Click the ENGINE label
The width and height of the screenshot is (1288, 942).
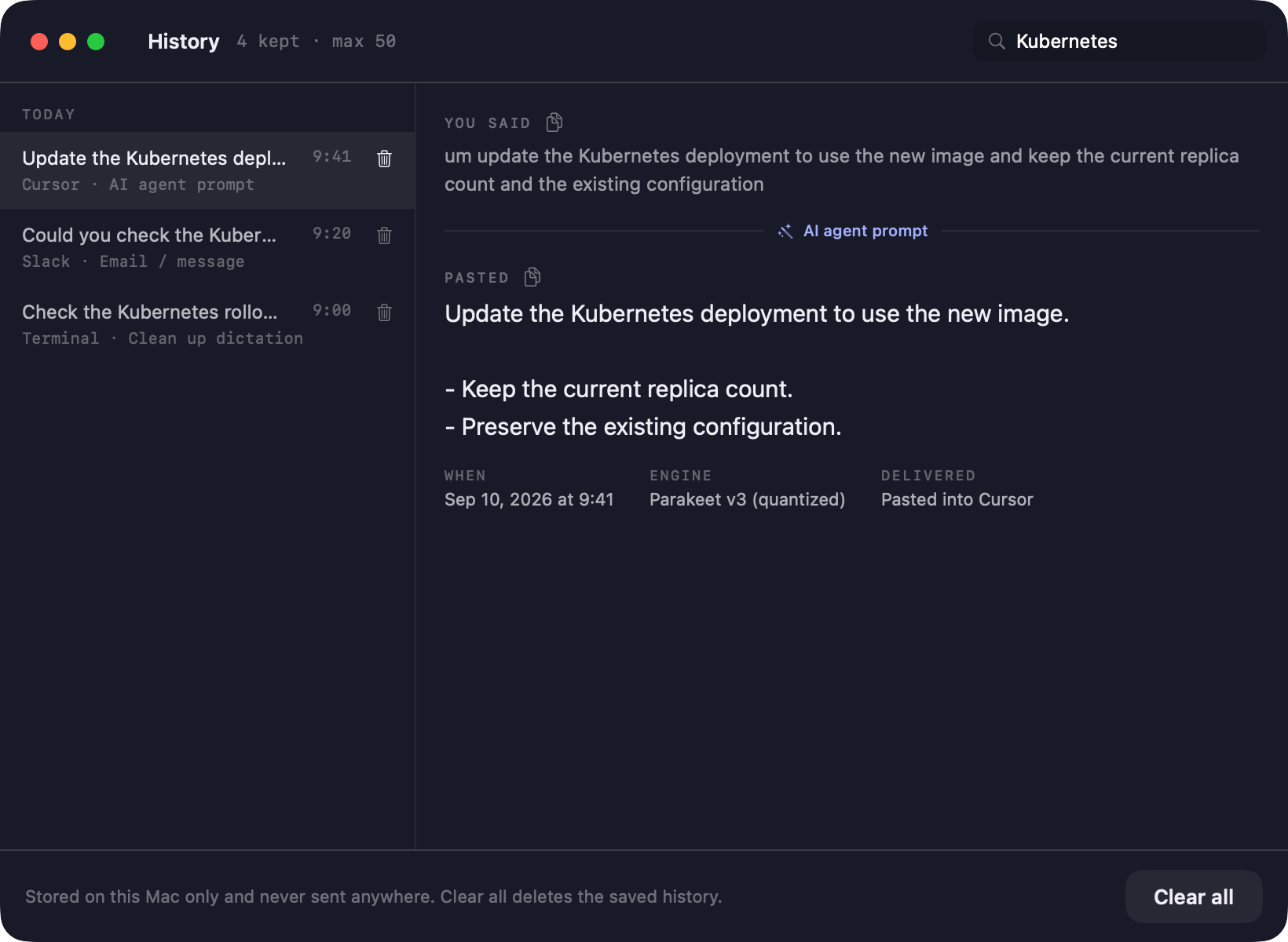(680, 476)
